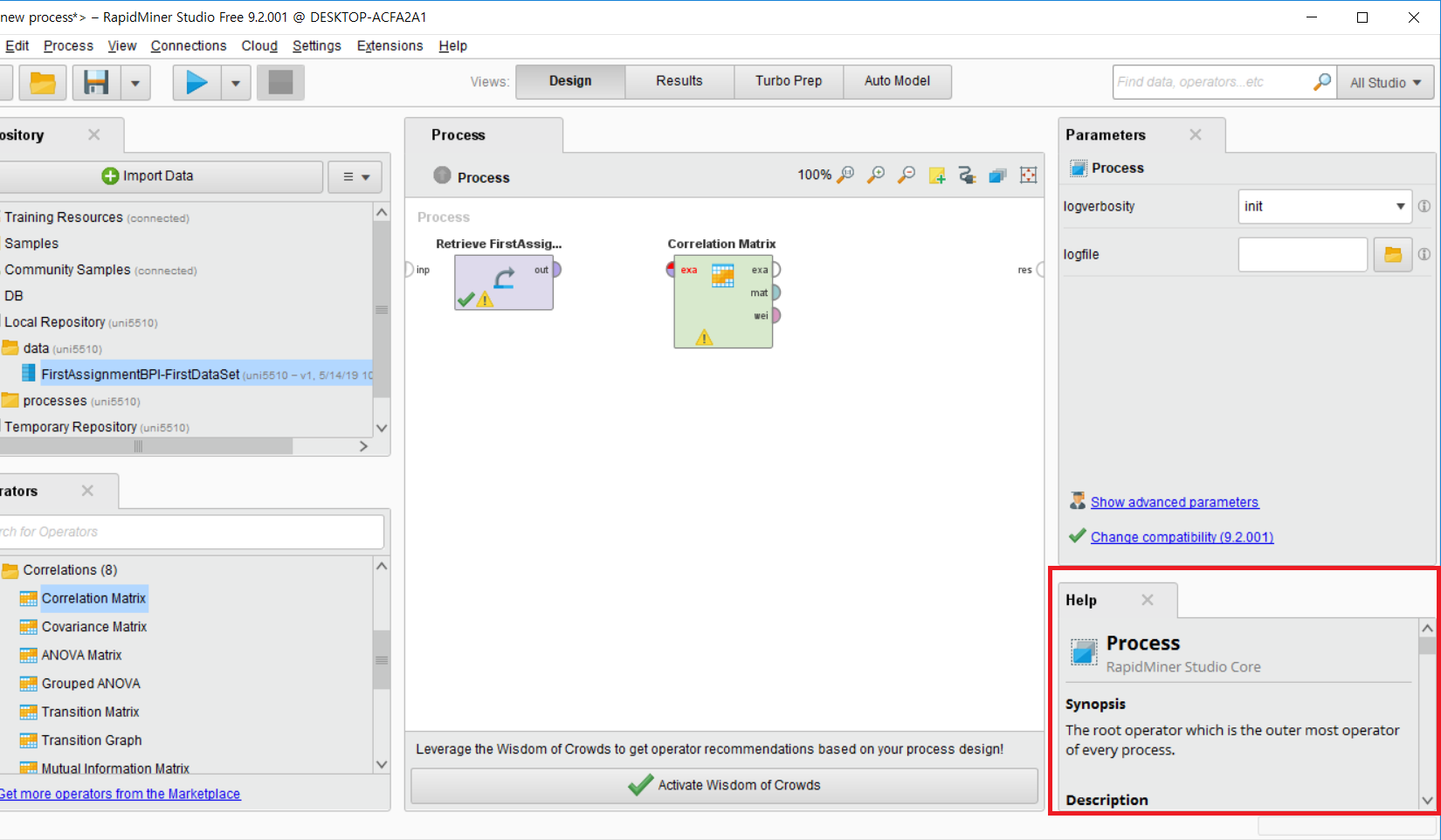Click the show operator order layers icon
The width and height of the screenshot is (1441, 840).
997,176
